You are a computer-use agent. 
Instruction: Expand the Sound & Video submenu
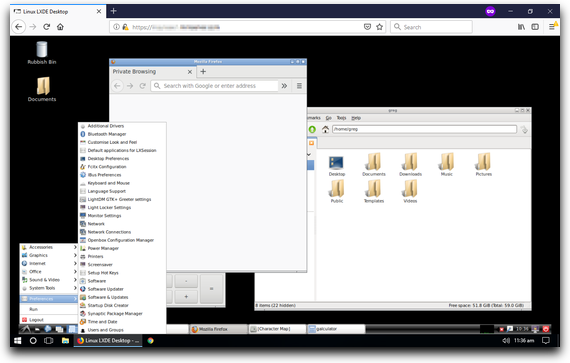pyautogui.click(x=49, y=280)
